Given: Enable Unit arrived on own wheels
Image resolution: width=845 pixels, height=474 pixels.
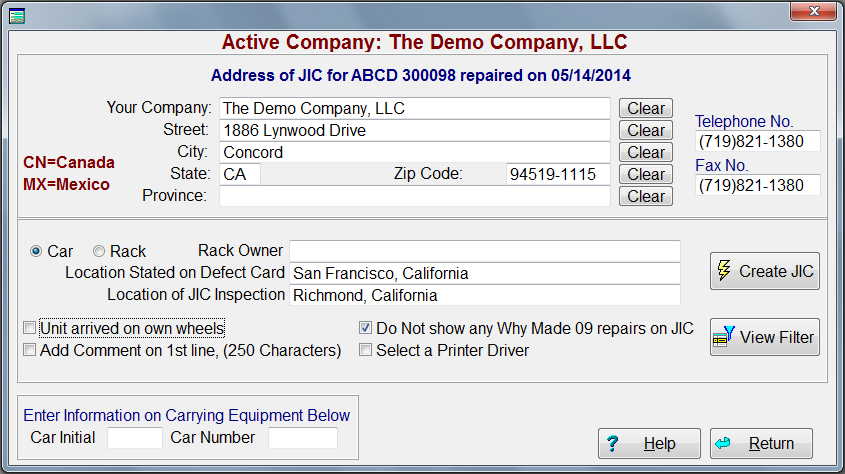Looking at the screenshot, I should 30,328.
